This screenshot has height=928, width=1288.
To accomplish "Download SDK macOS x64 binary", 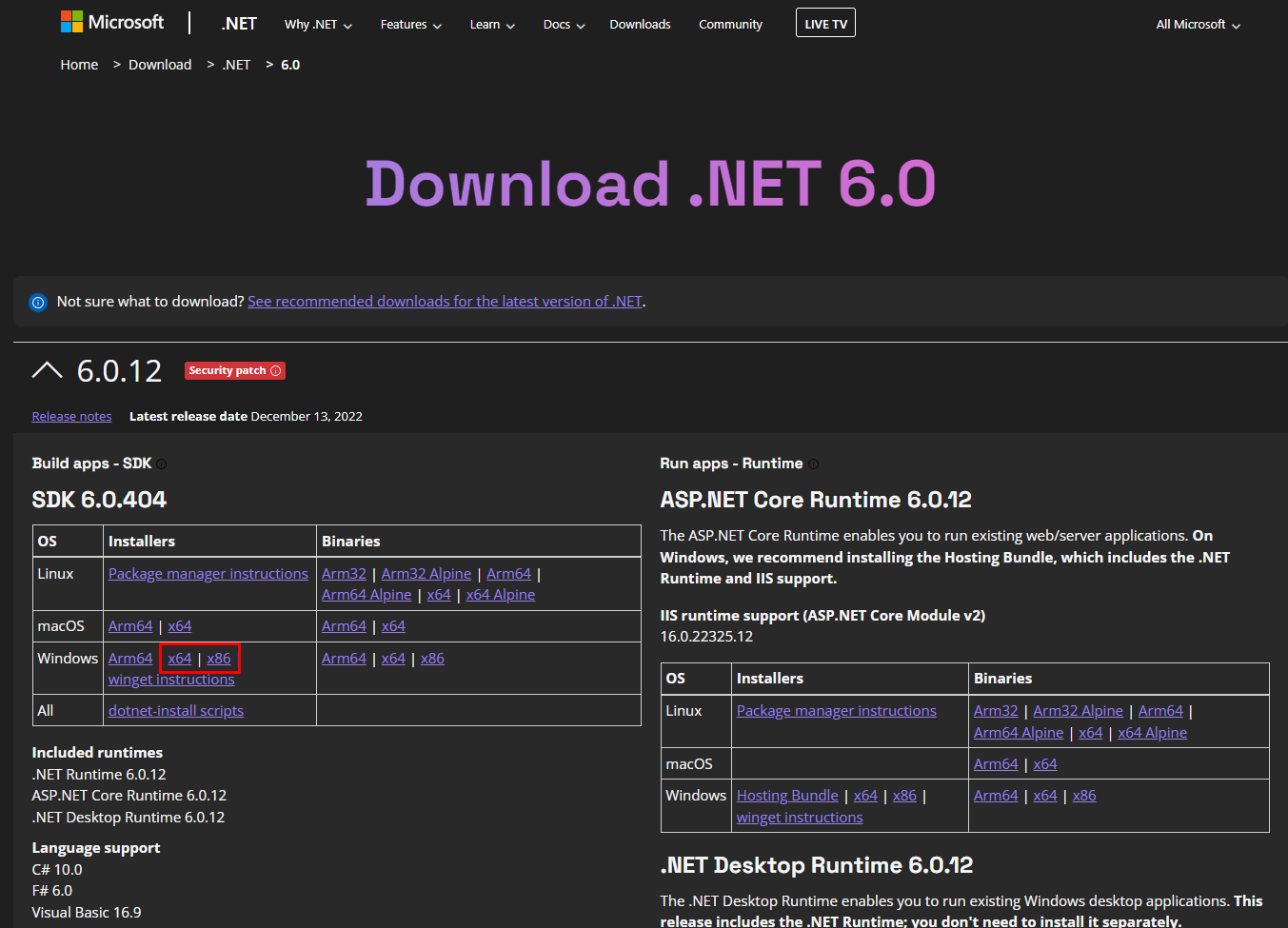I will 393,626.
